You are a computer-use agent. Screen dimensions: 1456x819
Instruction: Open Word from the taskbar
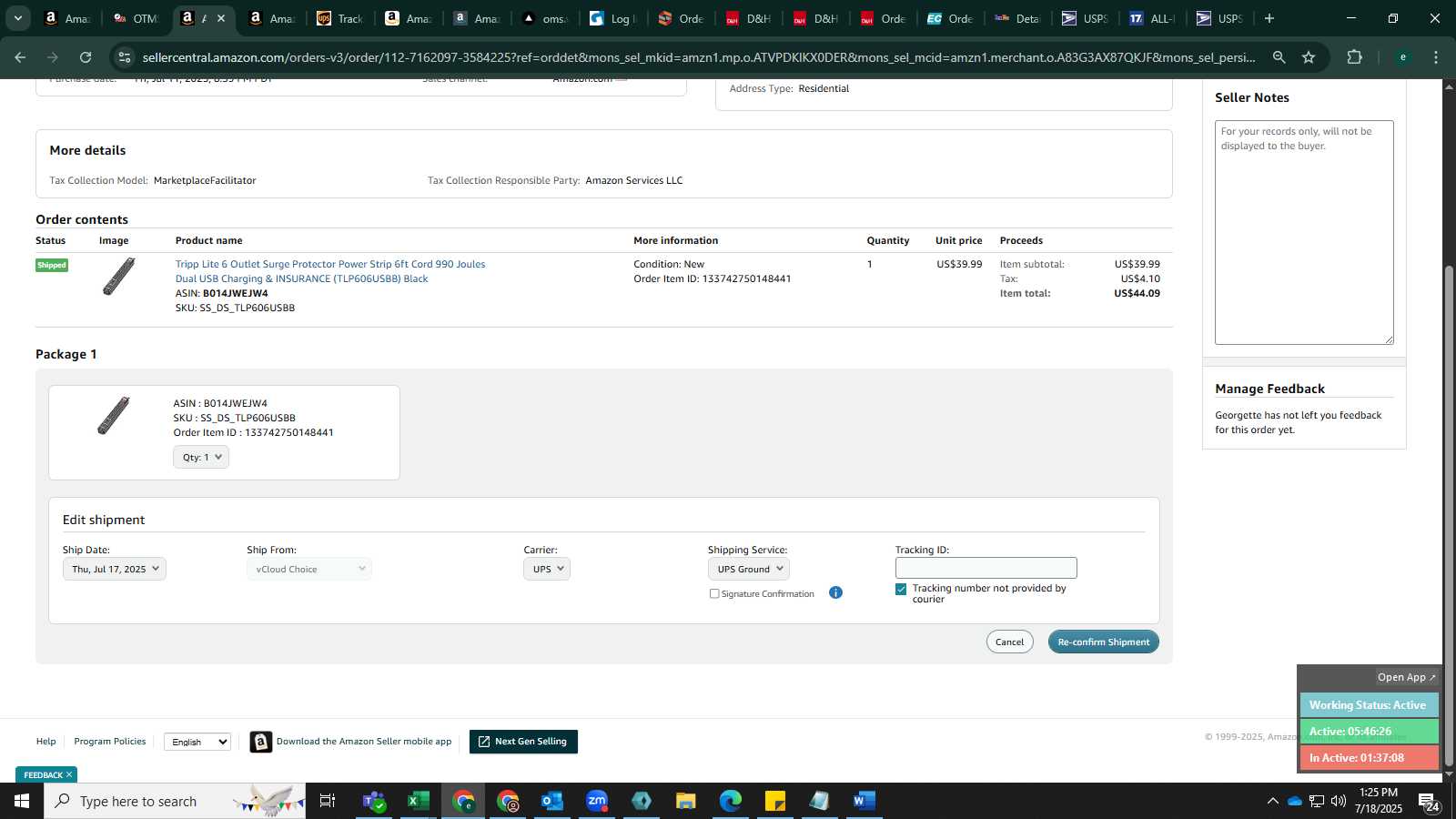[864, 801]
